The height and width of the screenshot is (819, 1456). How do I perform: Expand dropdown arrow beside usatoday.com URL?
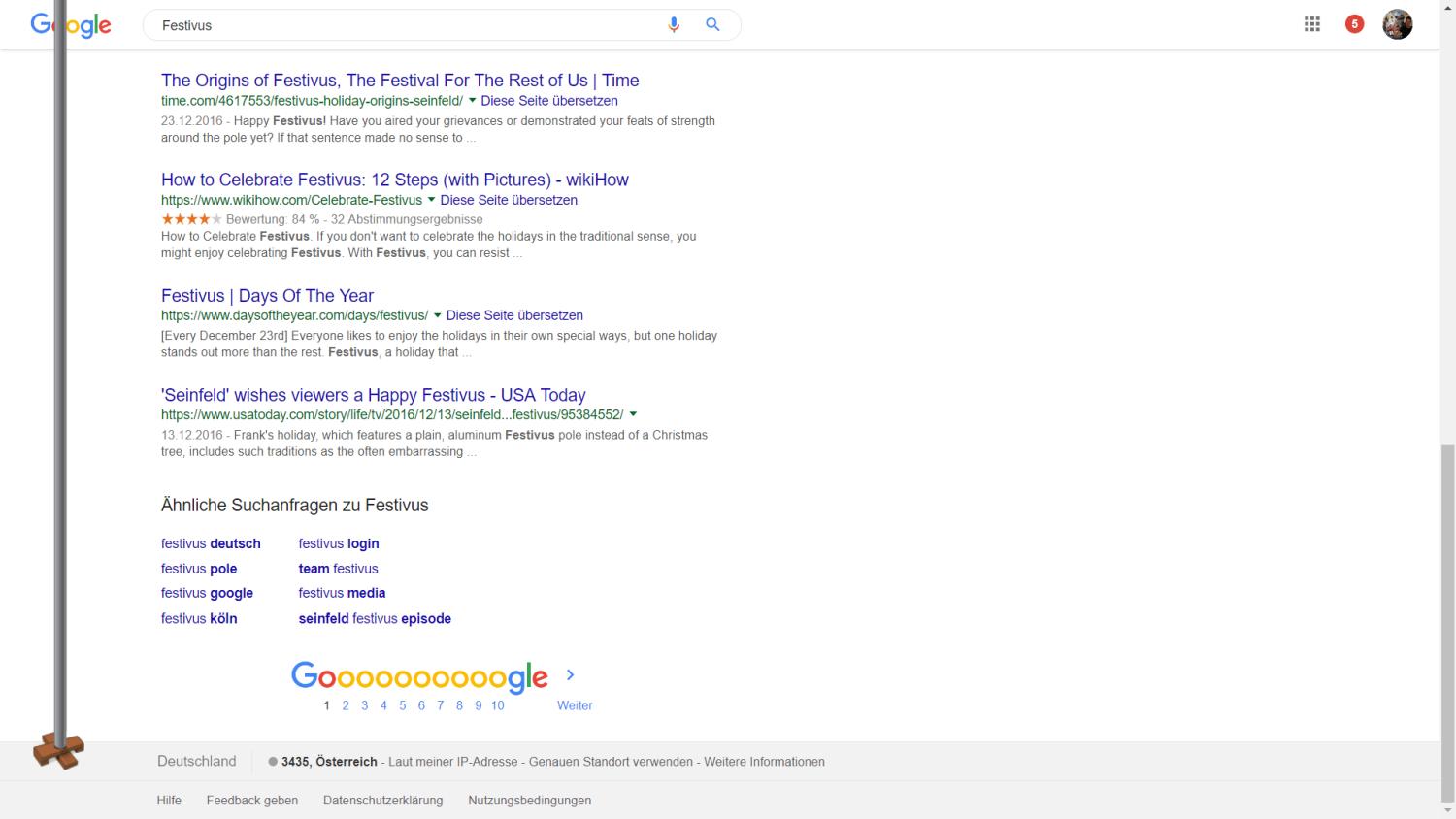tap(633, 414)
